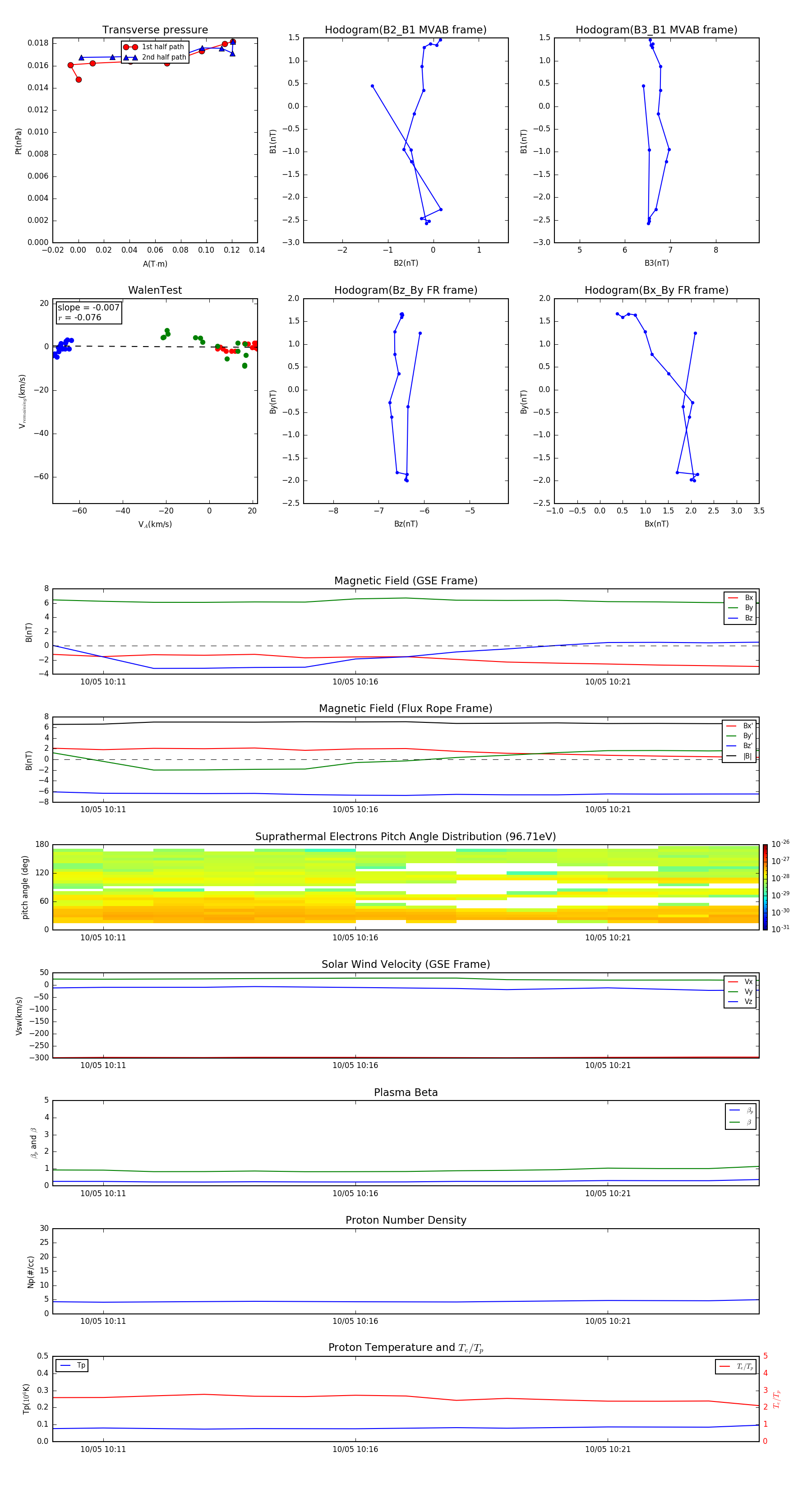
Task: Click the 'Magnetic Field (GSE Frame)' title
Action: coord(406,581)
